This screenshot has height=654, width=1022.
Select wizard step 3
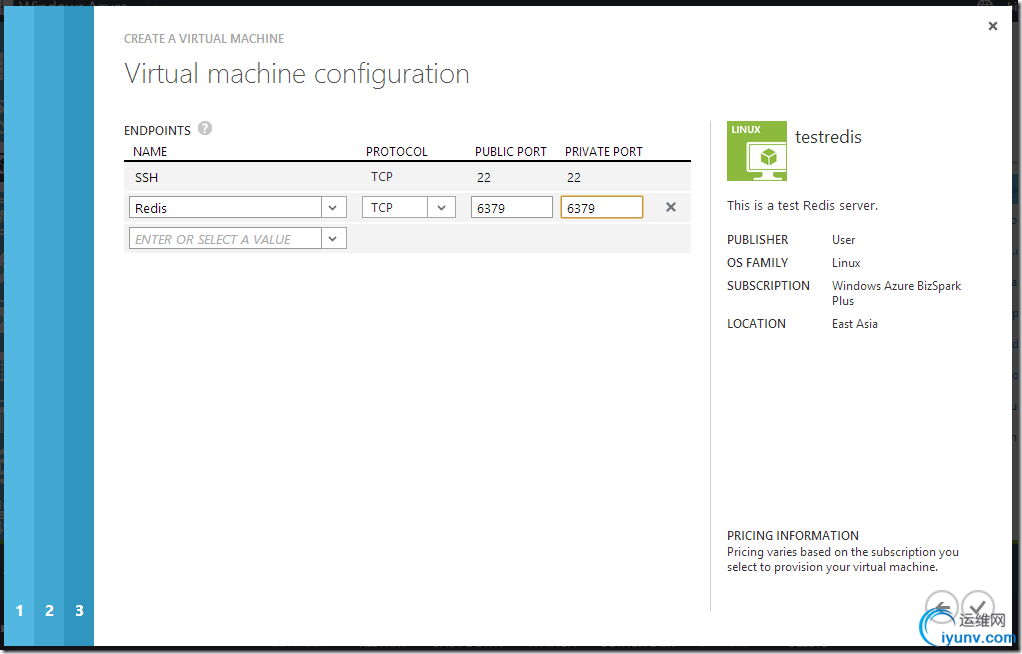coord(80,611)
